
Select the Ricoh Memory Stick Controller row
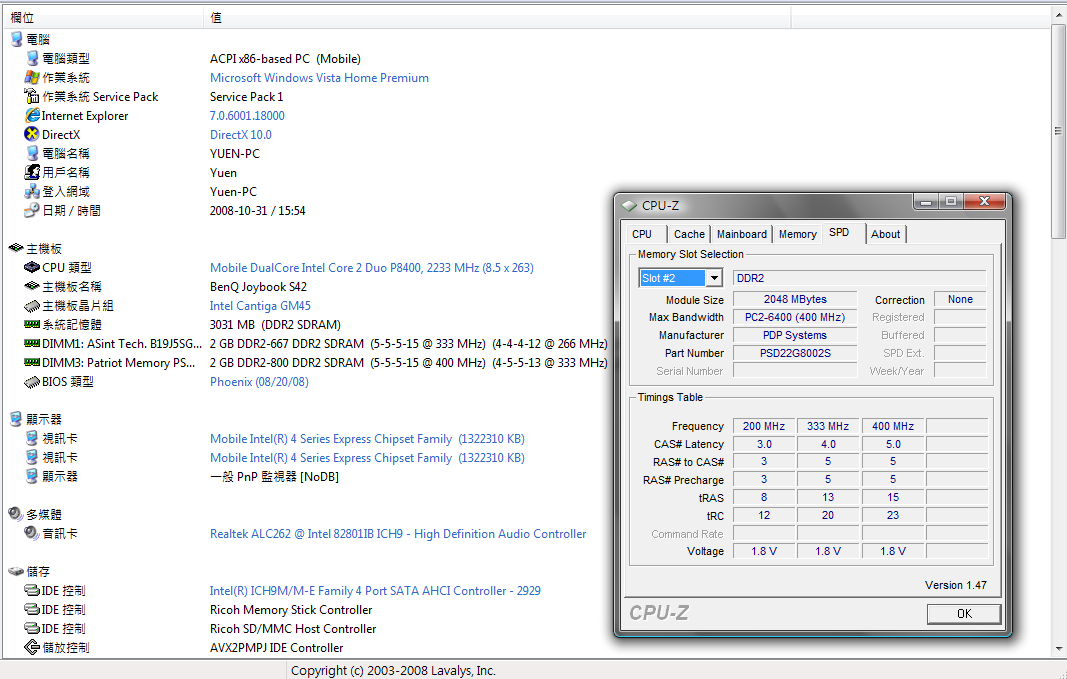pyautogui.click(x=291, y=610)
